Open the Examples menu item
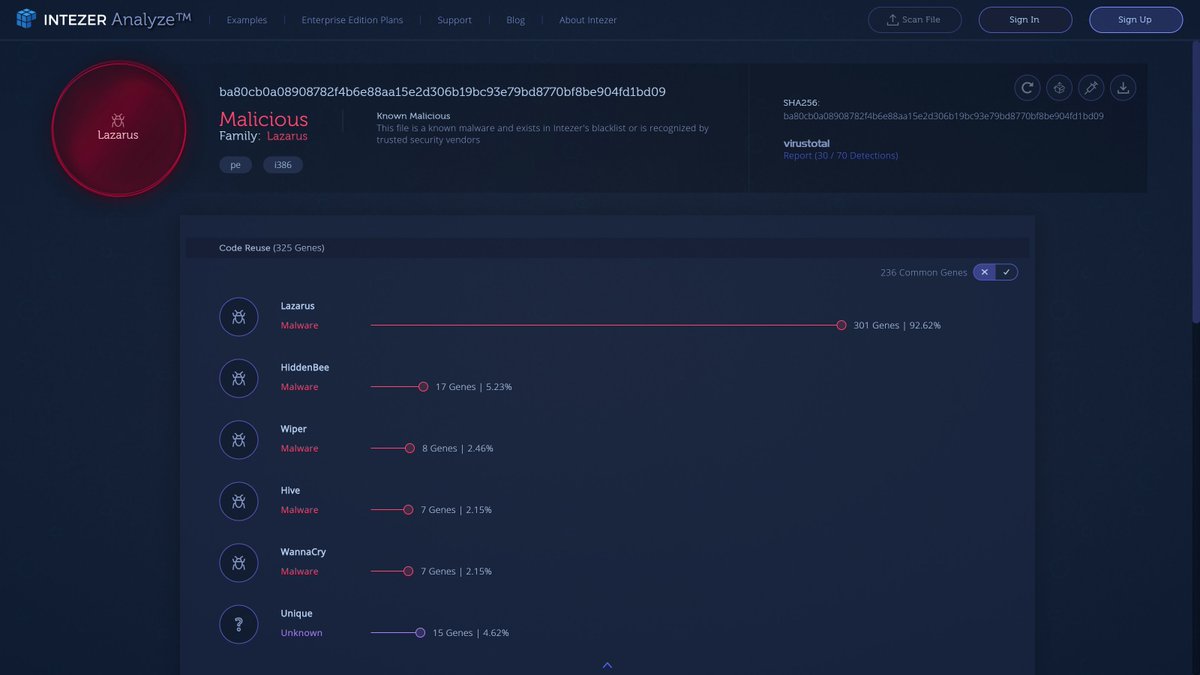 (x=247, y=20)
